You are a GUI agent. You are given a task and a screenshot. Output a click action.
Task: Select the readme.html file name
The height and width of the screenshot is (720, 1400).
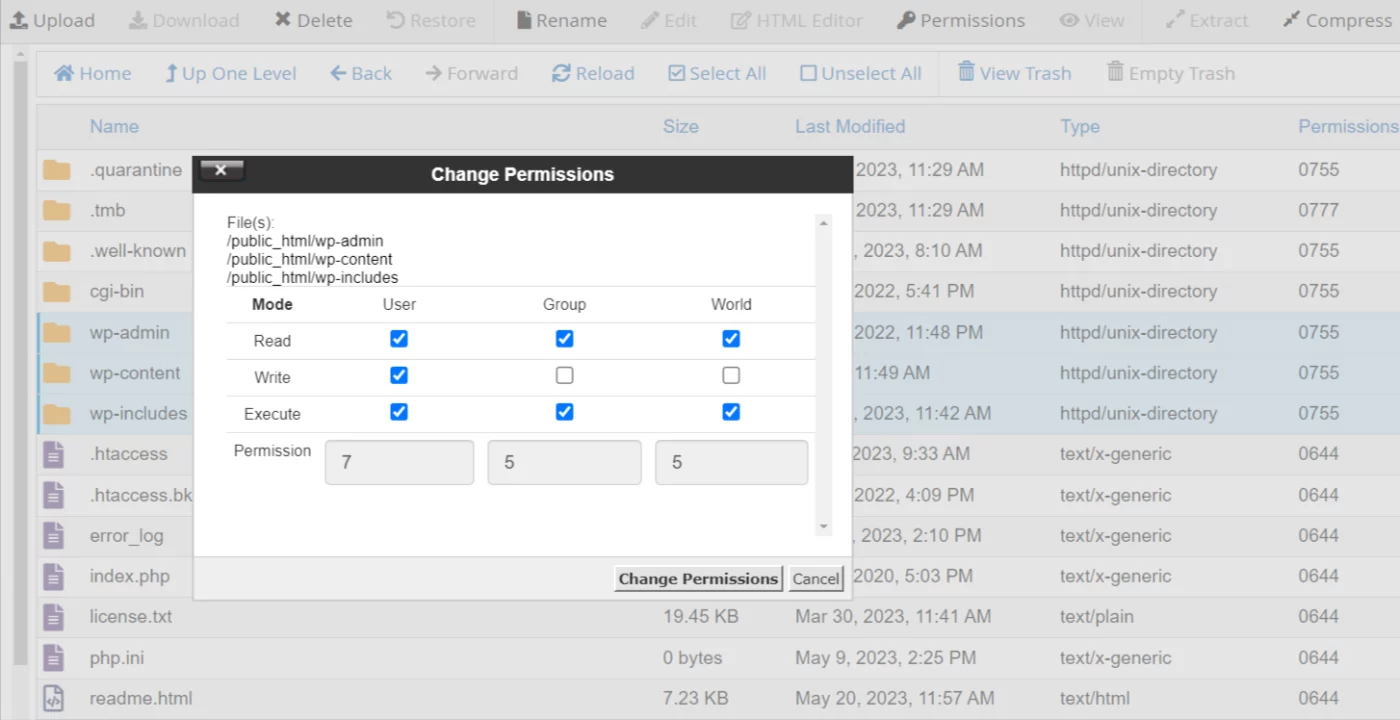[x=141, y=698]
